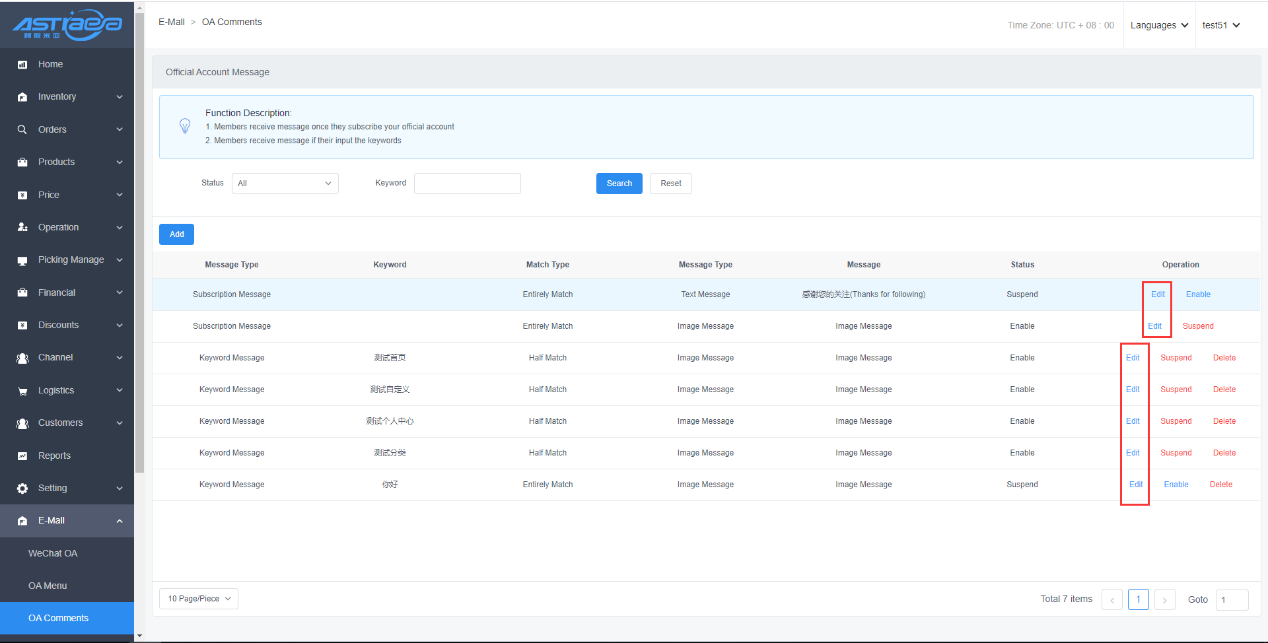
Task: Enable the first Subscription Message row
Action: click(1198, 294)
